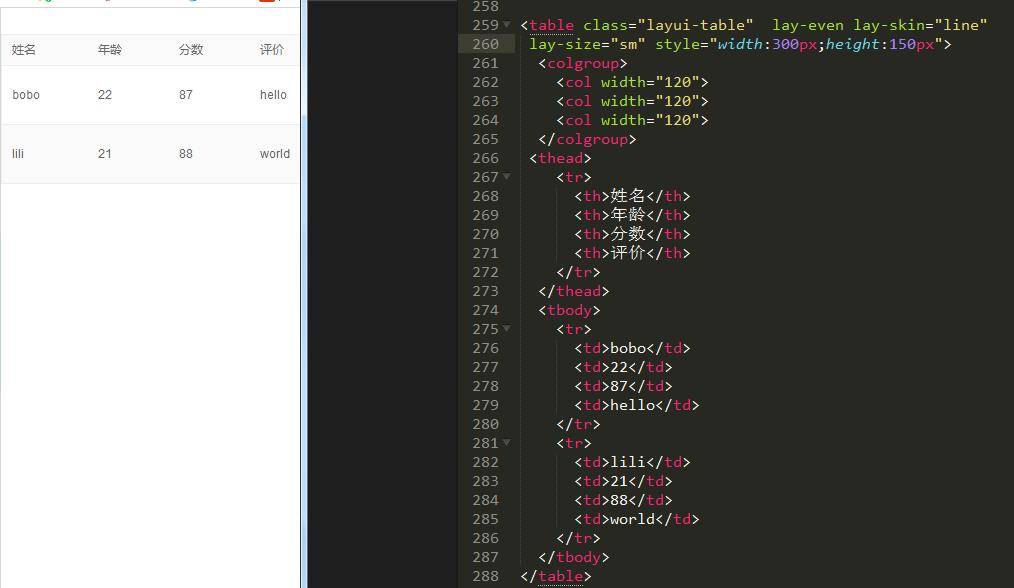Click the td 88 code line

point(623,500)
